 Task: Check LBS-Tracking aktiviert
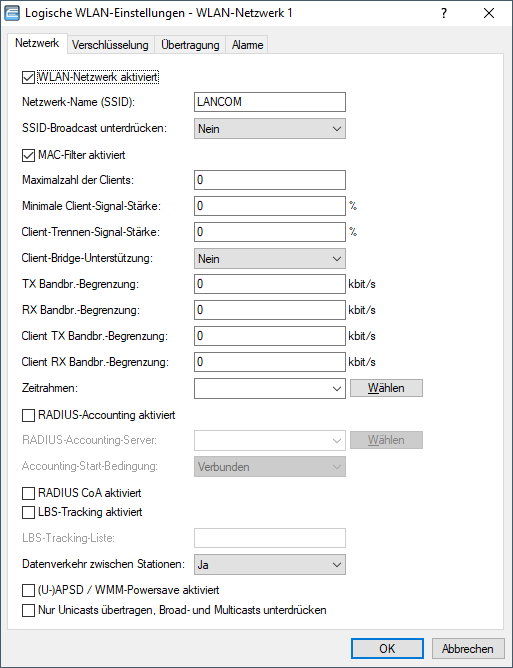(29, 513)
